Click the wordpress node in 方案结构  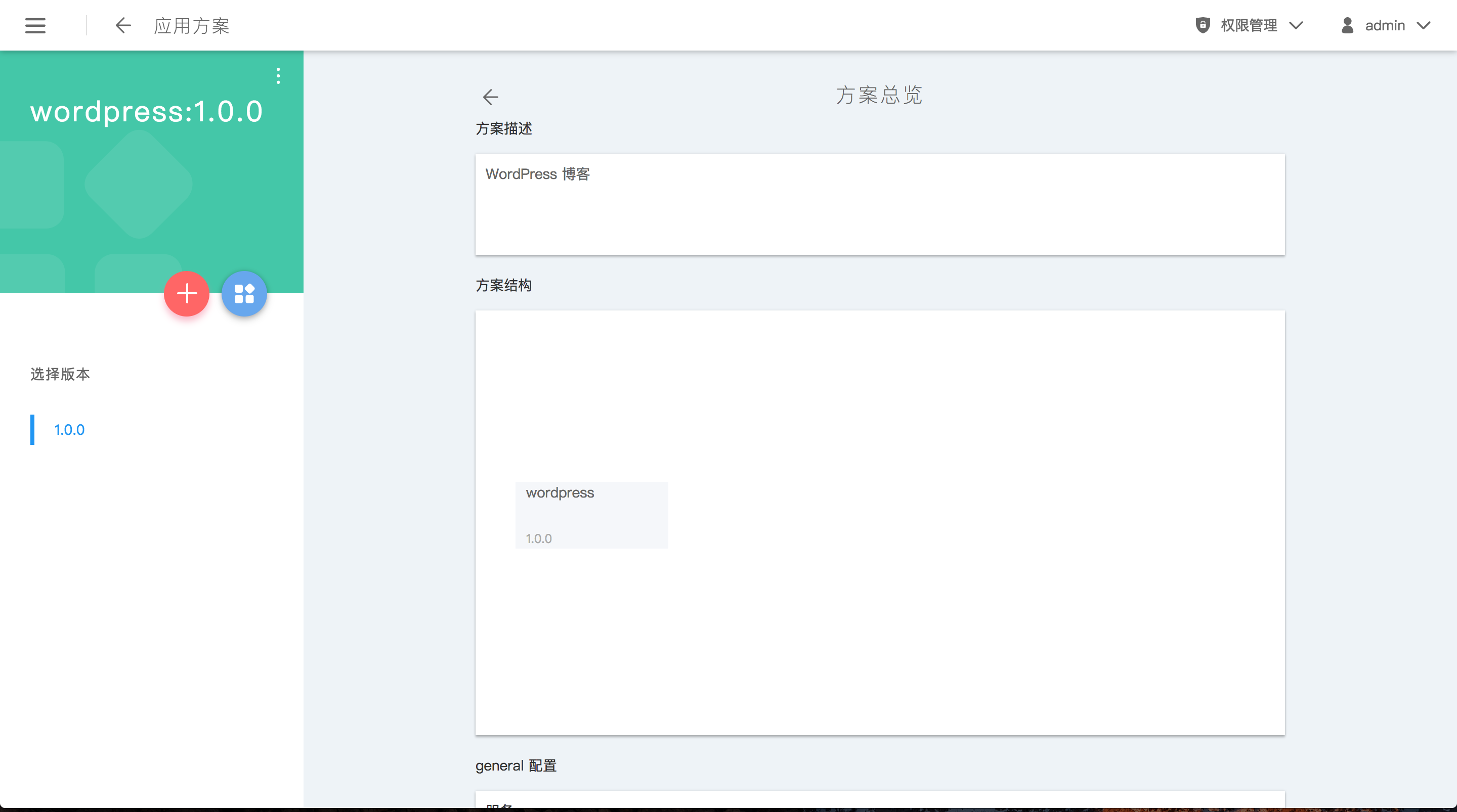591,515
